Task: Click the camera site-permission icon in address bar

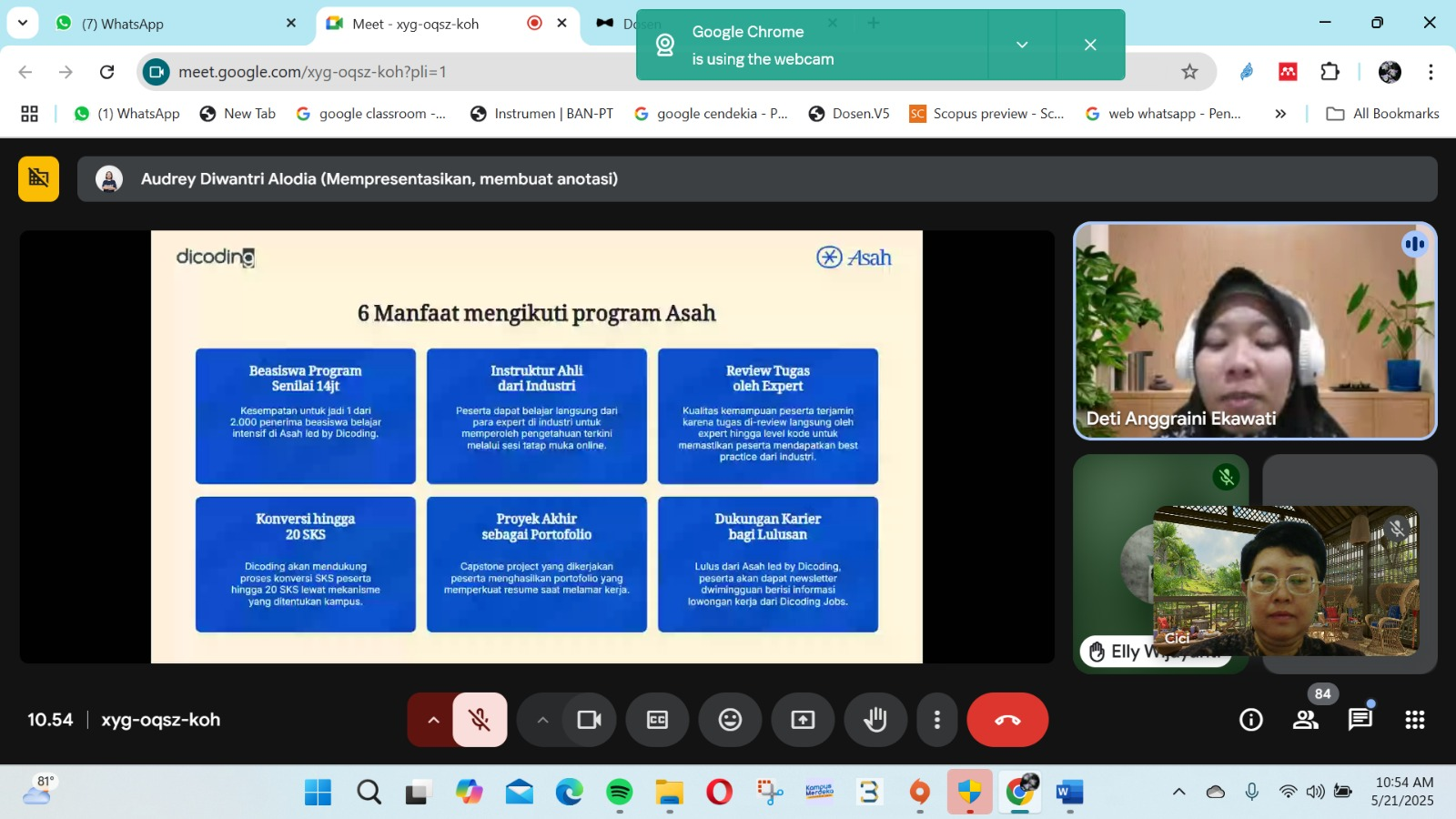Action: point(157,72)
